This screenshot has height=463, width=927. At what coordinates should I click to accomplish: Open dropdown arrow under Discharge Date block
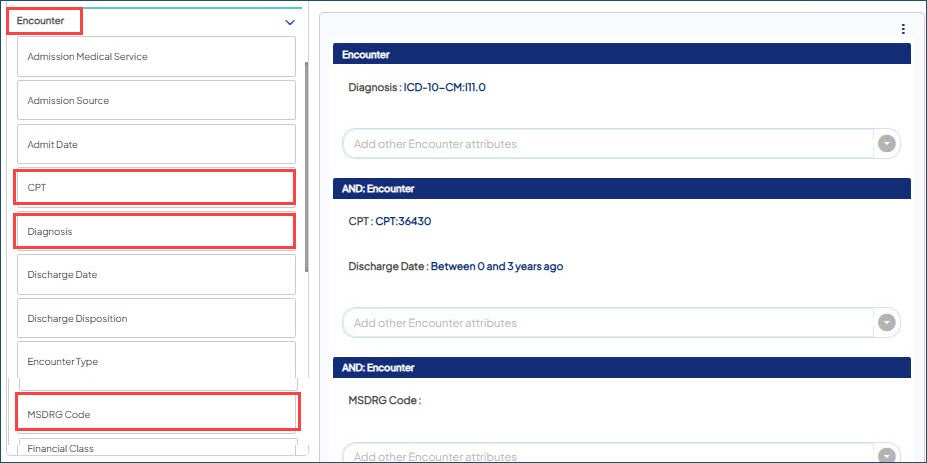tap(885, 323)
